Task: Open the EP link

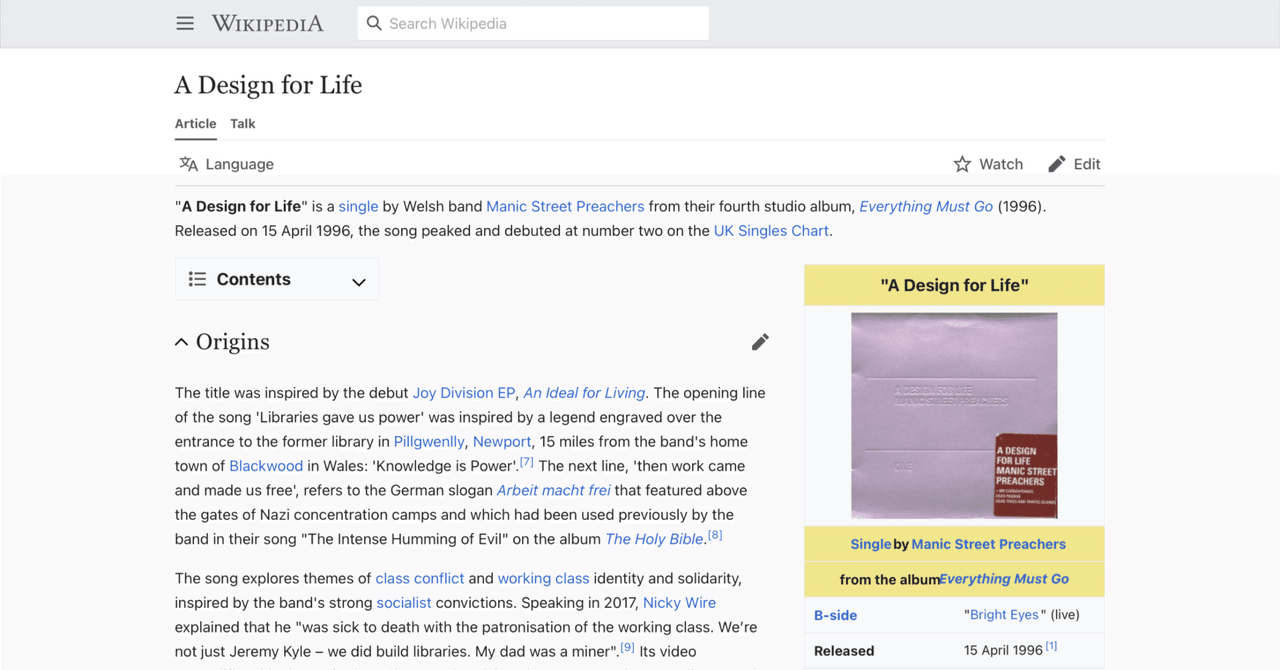Action: (x=506, y=393)
